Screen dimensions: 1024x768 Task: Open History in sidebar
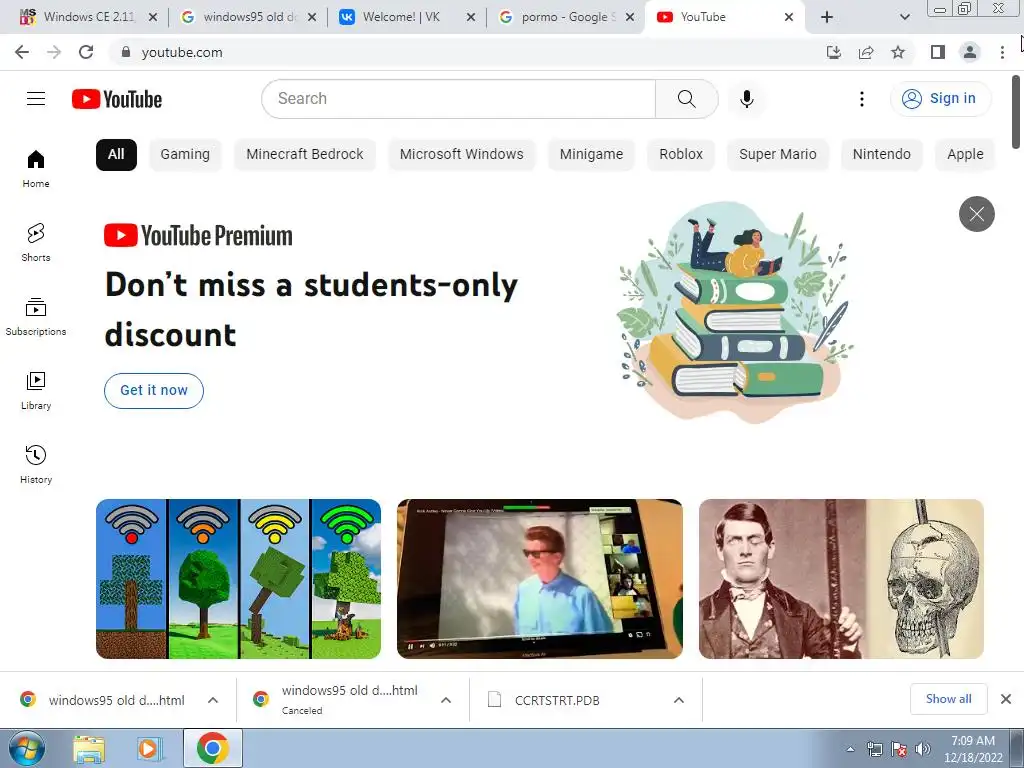click(36, 464)
